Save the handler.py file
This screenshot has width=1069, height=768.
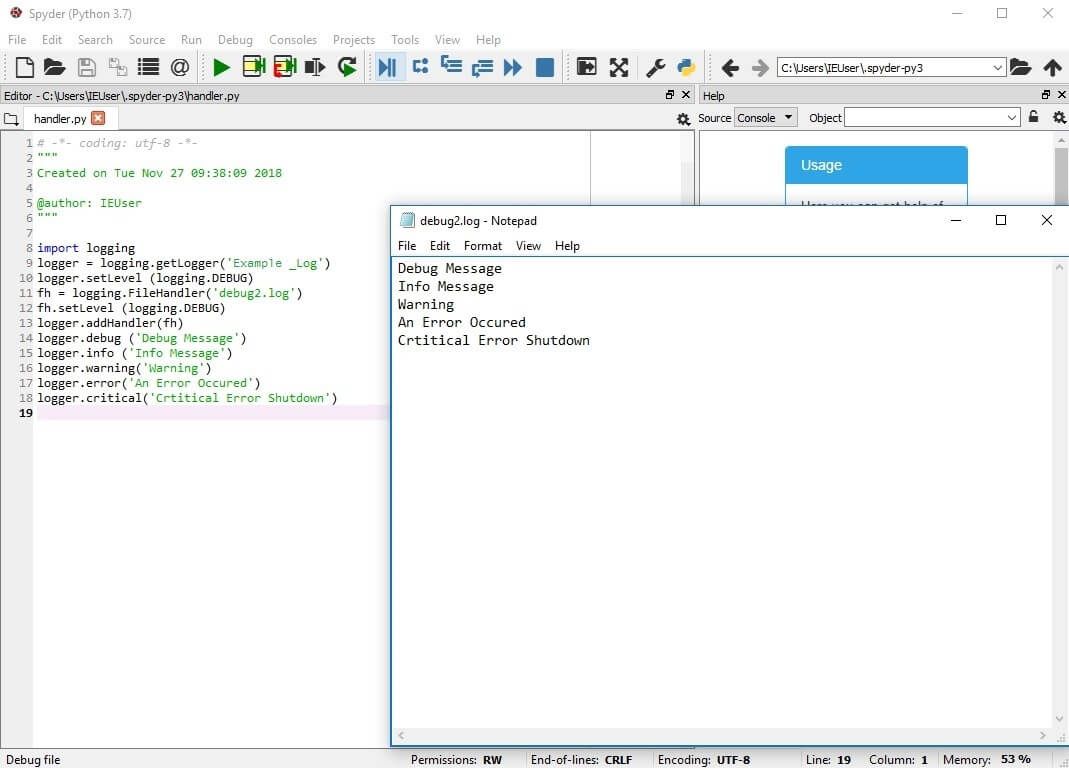tap(85, 67)
